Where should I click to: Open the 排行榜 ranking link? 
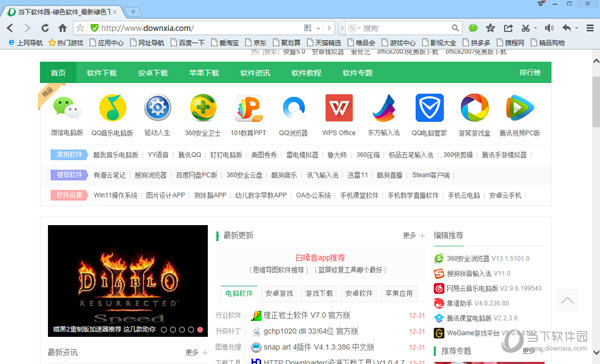click(x=530, y=73)
